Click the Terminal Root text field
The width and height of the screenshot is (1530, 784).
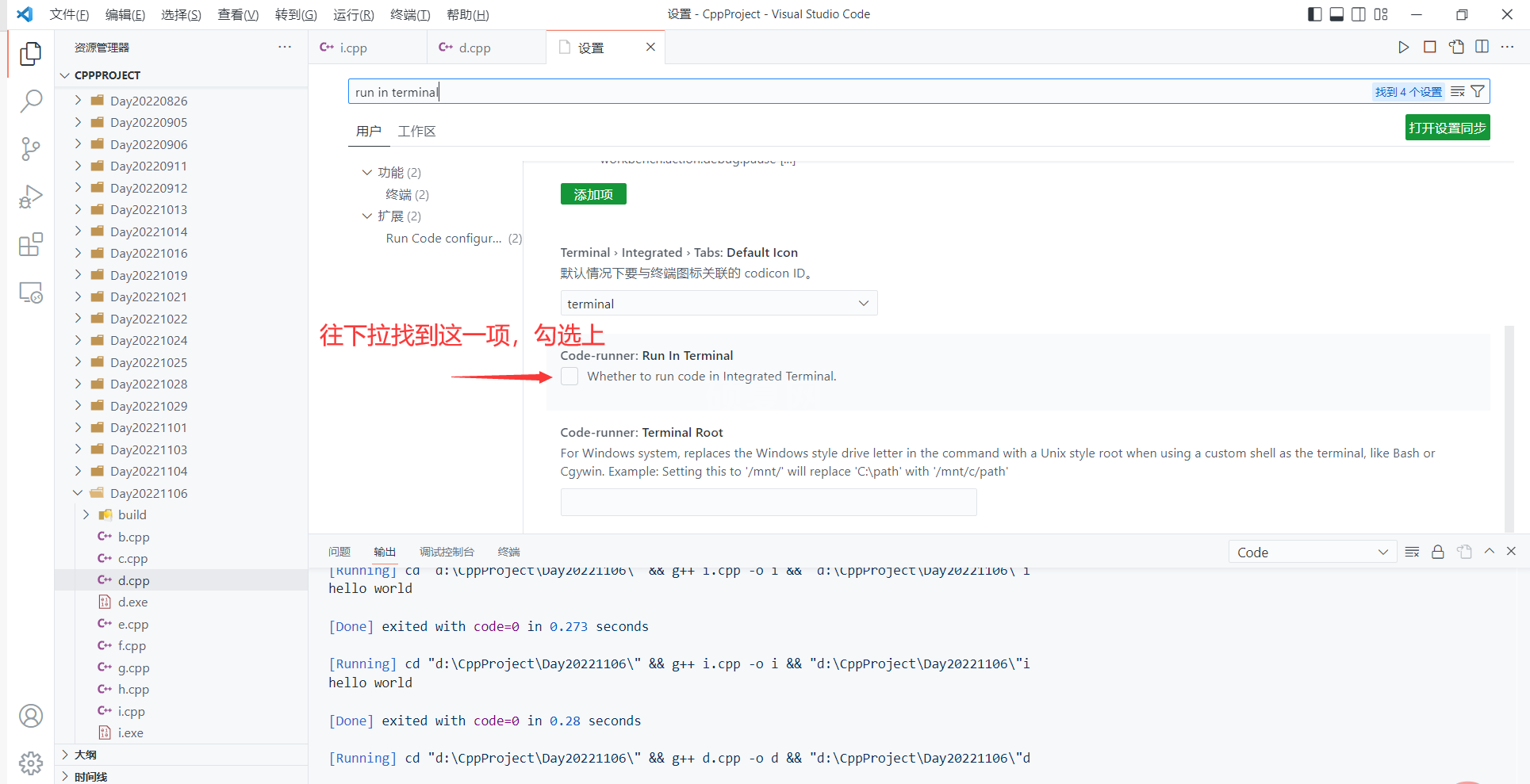(769, 503)
